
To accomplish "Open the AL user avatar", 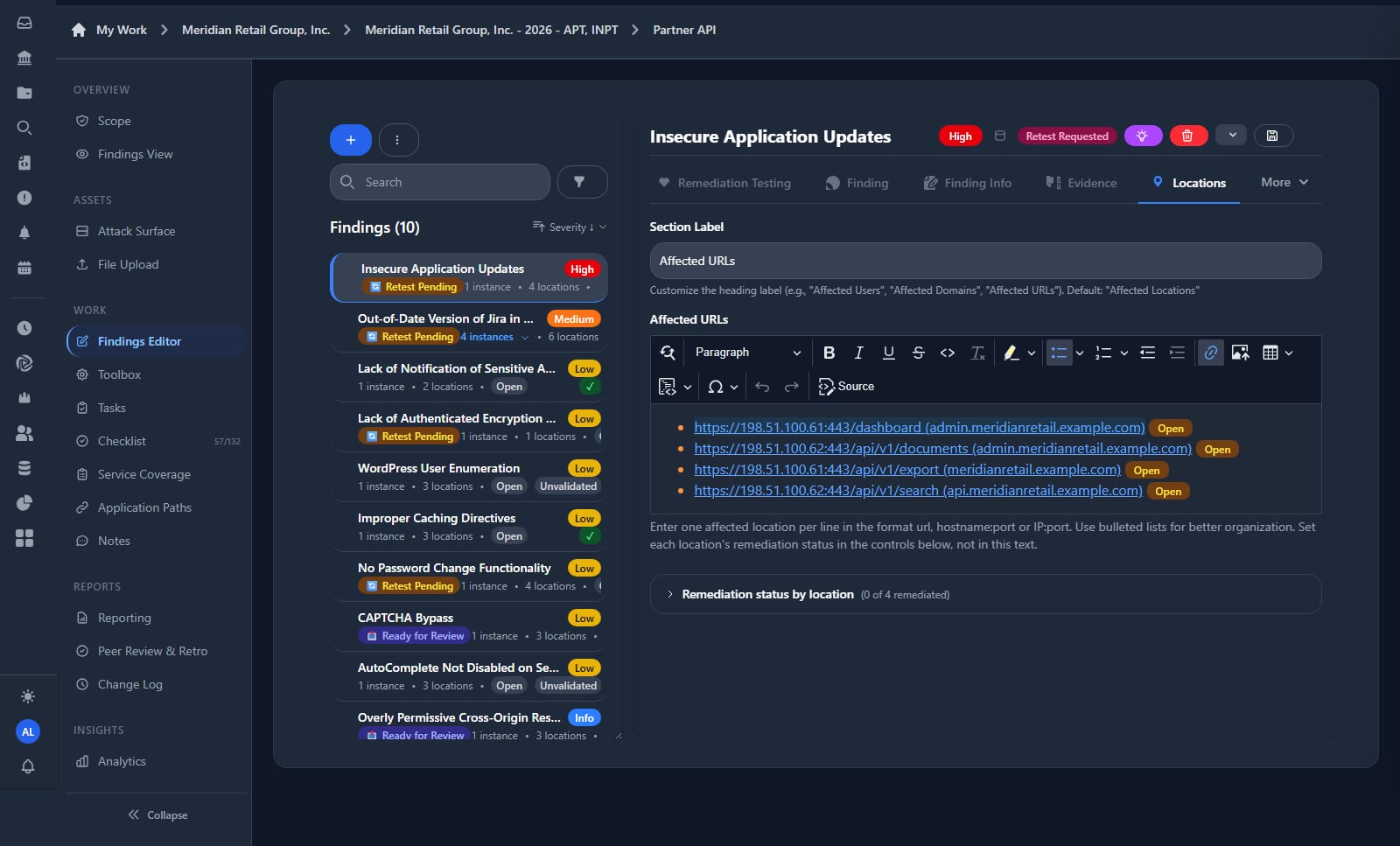I will tap(28, 731).
